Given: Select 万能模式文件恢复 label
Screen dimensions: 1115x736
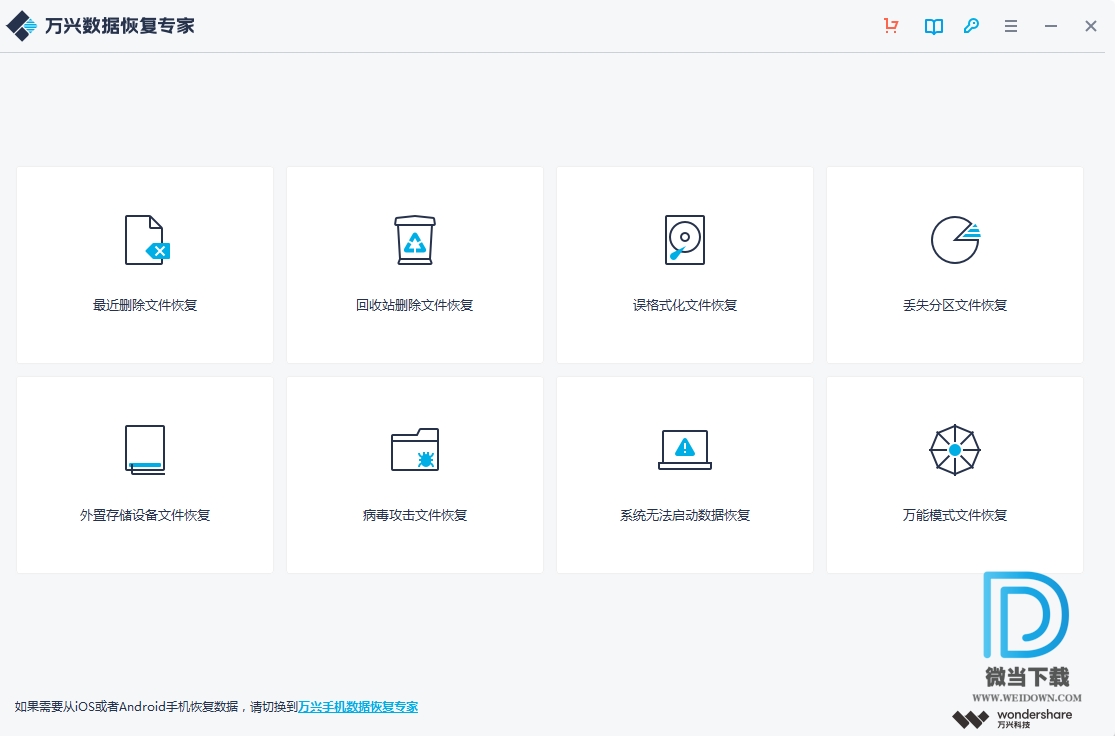Looking at the screenshot, I should [x=955, y=515].
